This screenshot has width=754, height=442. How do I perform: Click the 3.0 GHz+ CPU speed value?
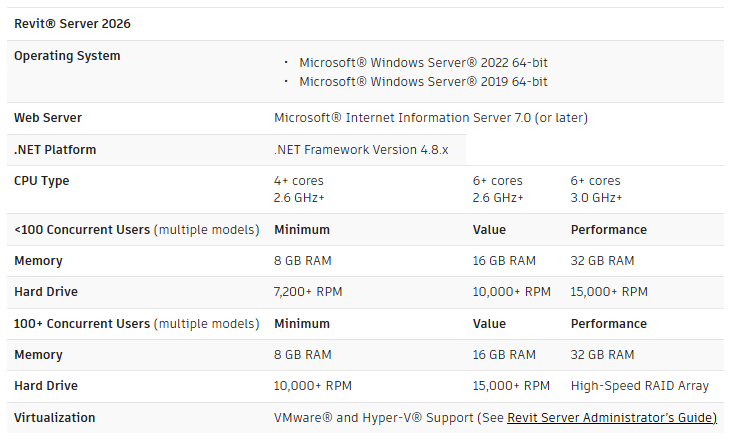pyautogui.click(x=596, y=198)
